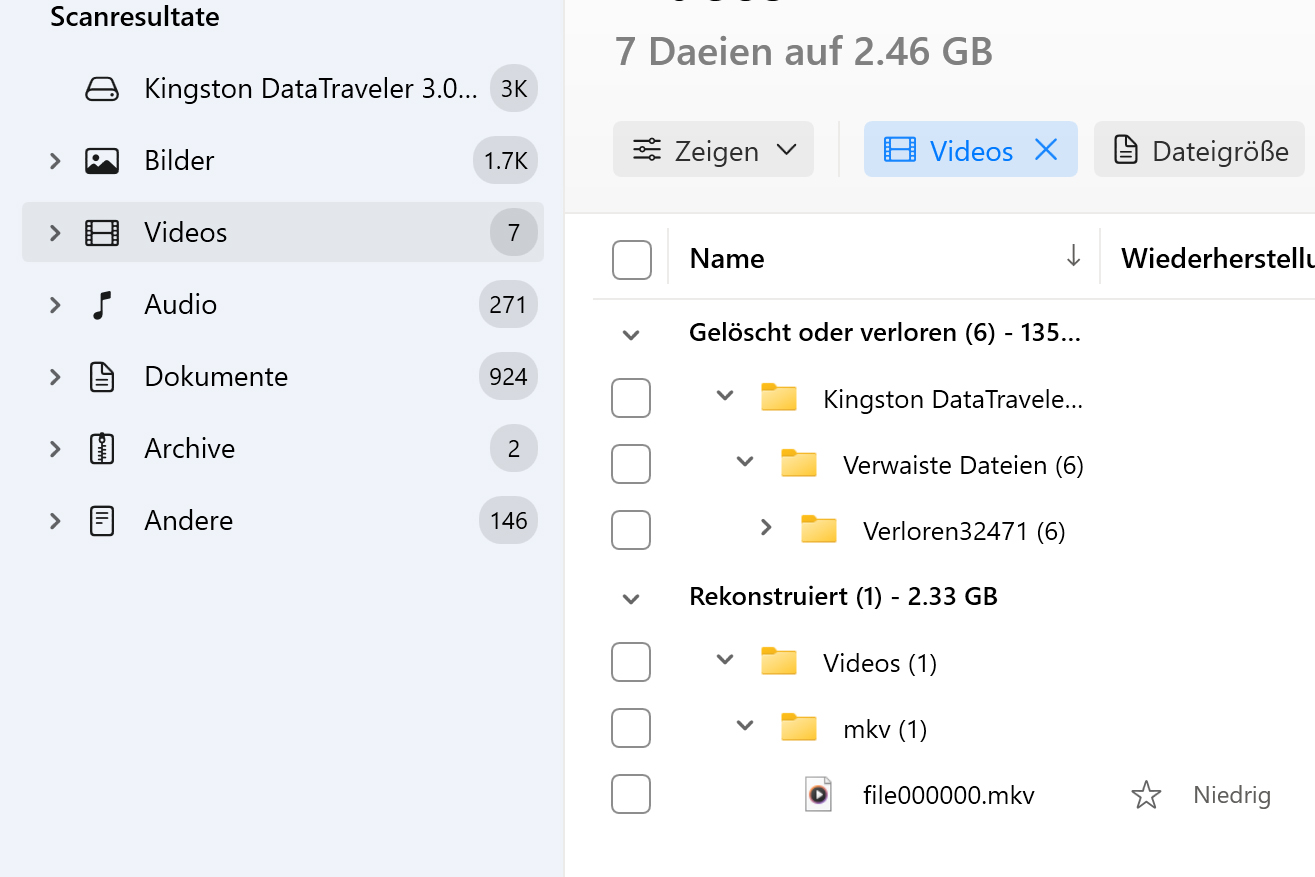Check the mkv (1) folder checkbox
Image resolution: width=1315 pixels, height=877 pixels.
630,728
